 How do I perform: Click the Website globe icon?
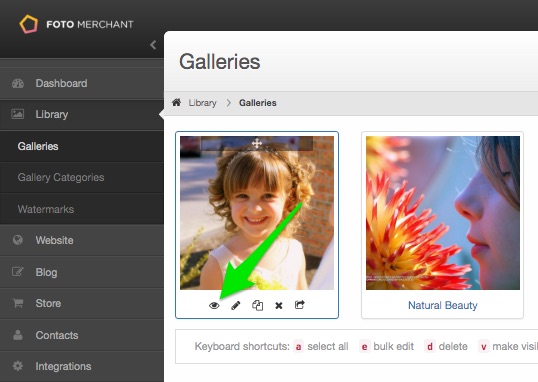coord(17,240)
